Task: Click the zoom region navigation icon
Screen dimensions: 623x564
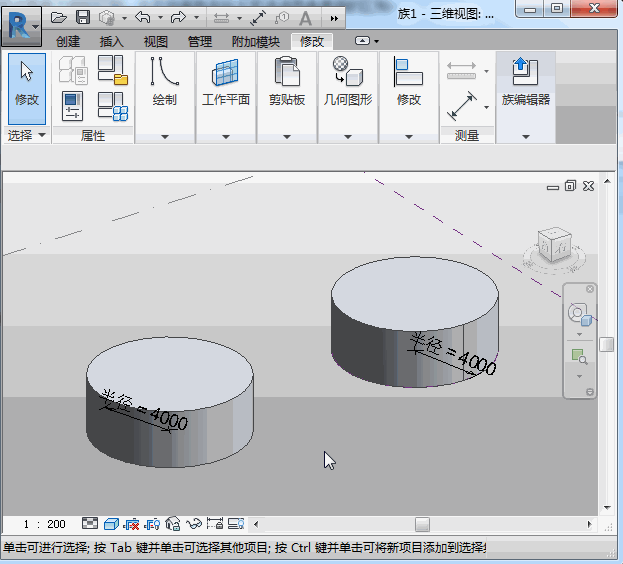Action: 580,355
